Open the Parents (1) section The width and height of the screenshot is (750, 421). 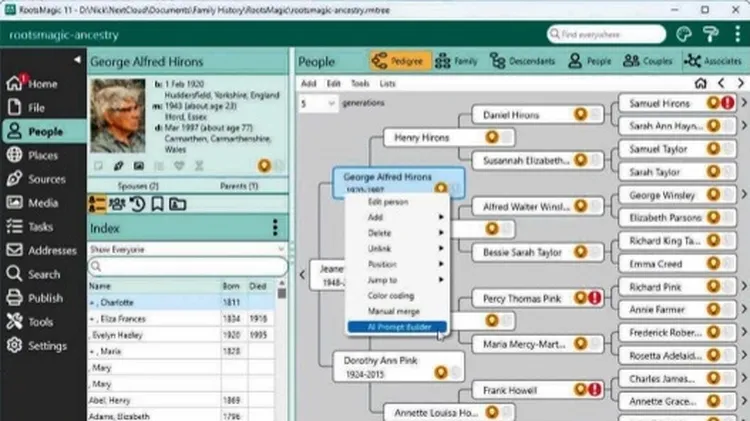pos(238,186)
